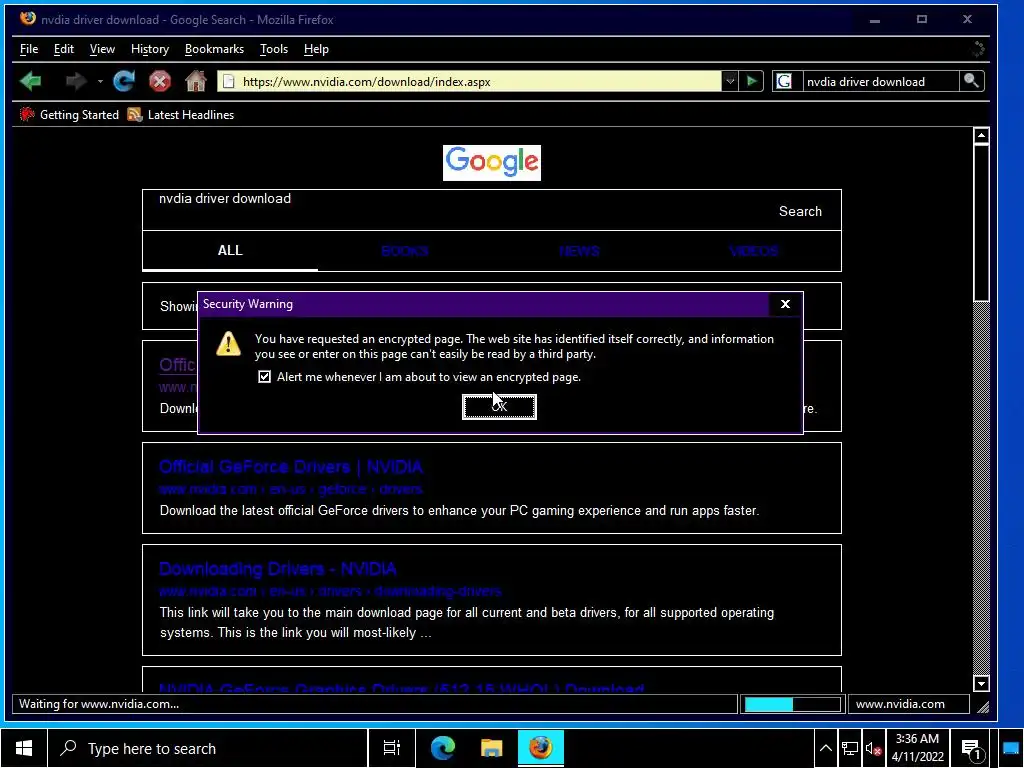Uncheck Alert me about encrypted page checkbox
Viewport: 1024px width, 768px height.
click(x=264, y=377)
